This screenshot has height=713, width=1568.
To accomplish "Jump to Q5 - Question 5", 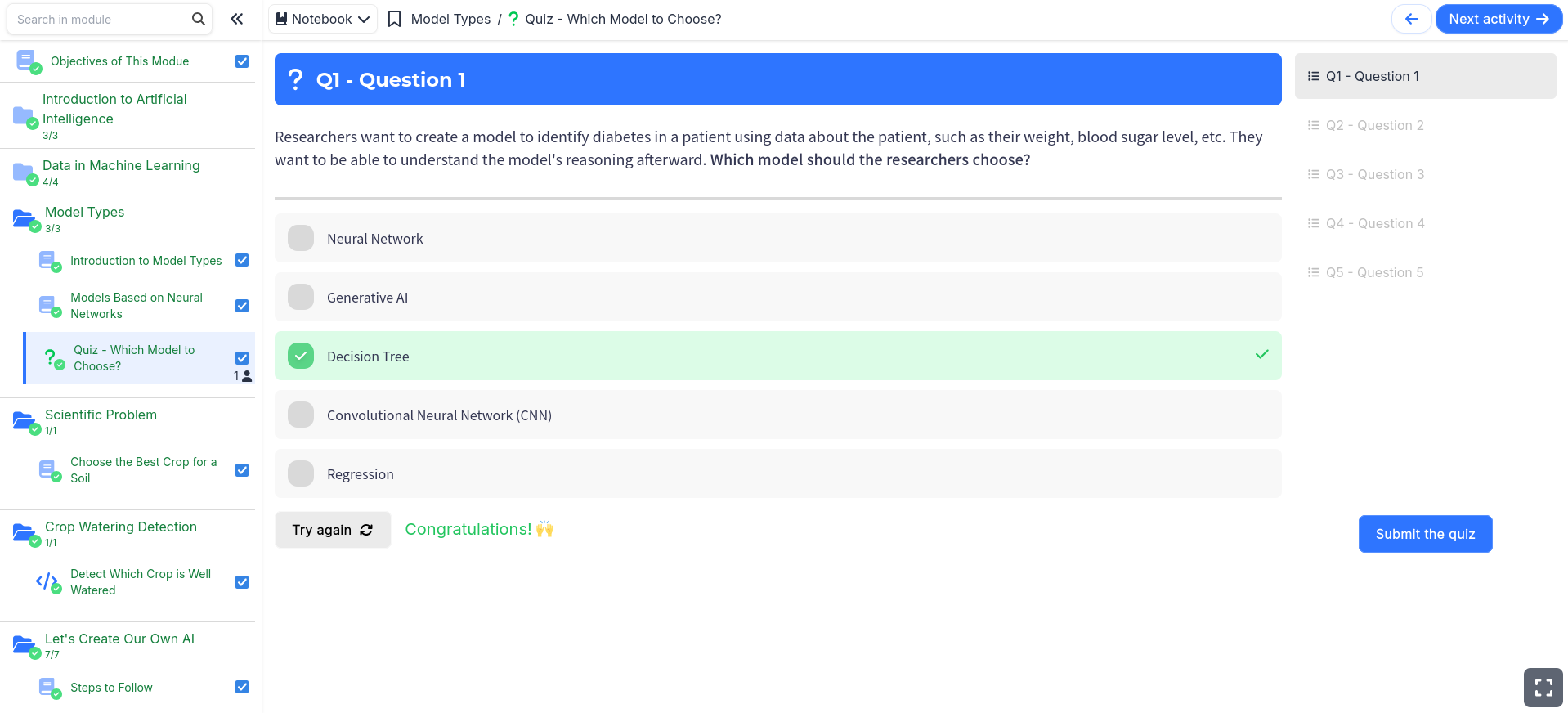I will point(1374,272).
